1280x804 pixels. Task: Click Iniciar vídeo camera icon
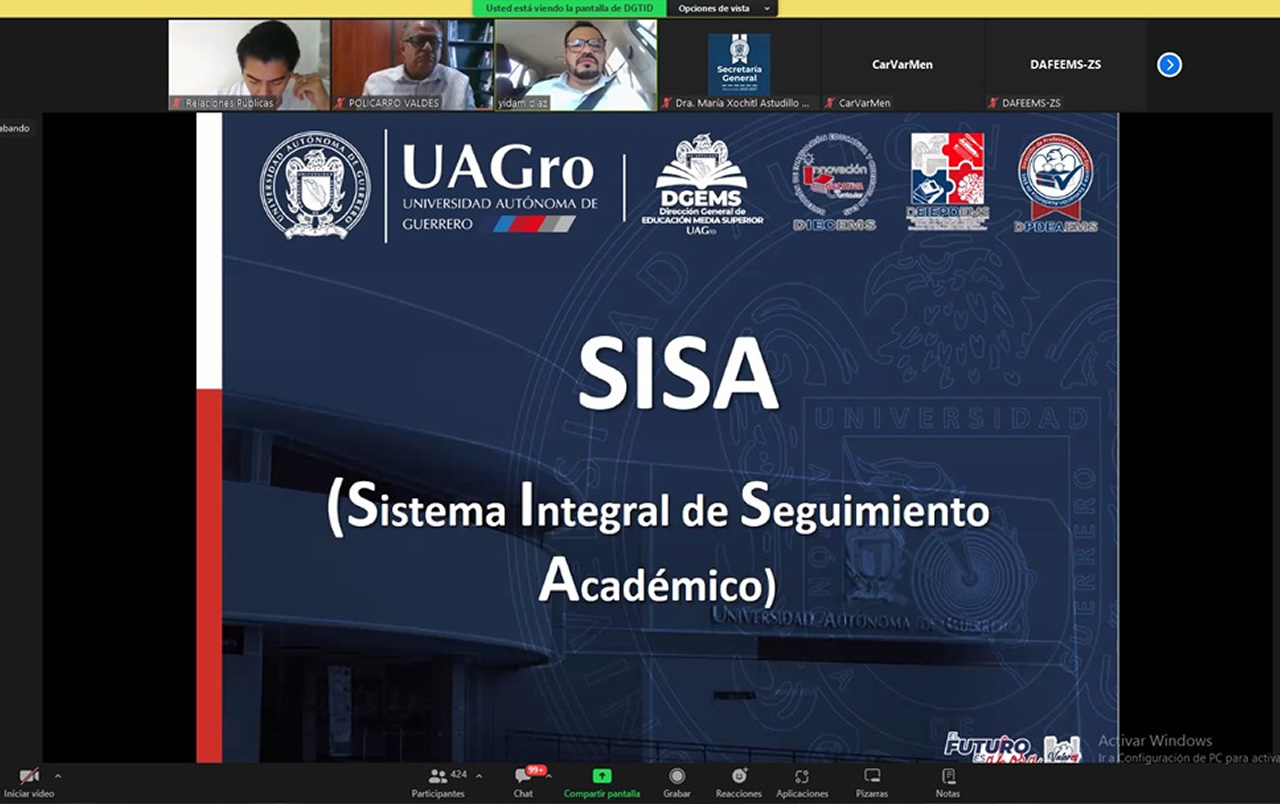click(x=29, y=776)
